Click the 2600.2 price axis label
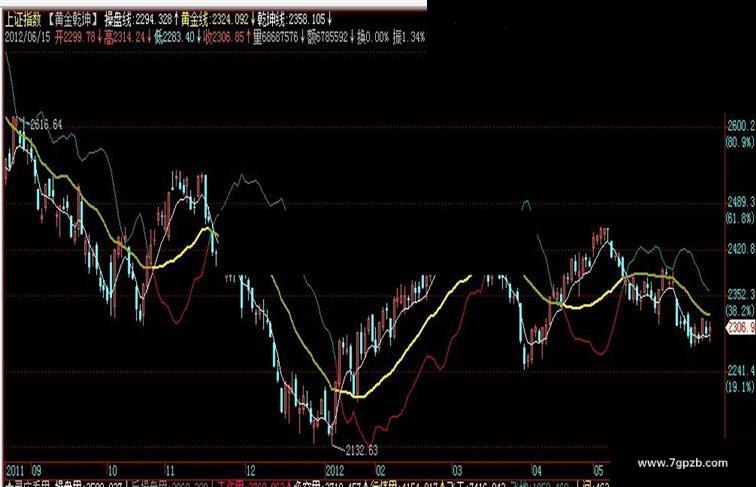Screen dimensions: 756x487 click(x=741, y=126)
